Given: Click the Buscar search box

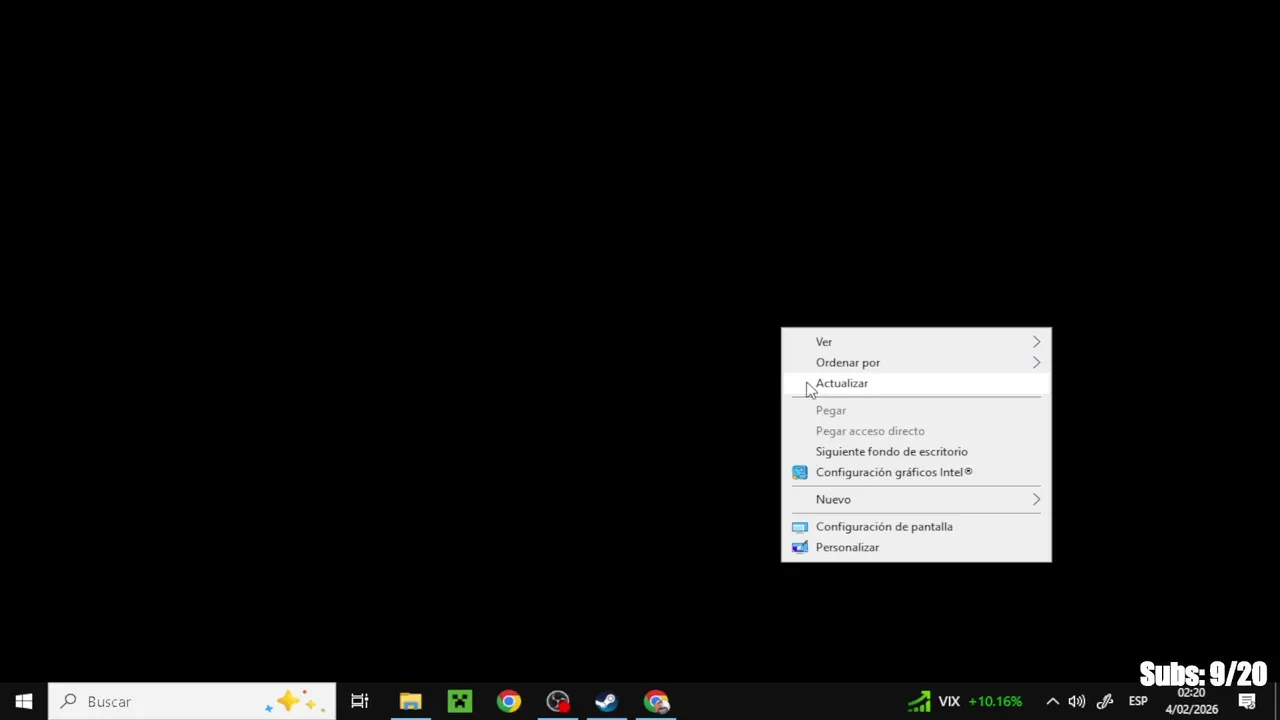Looking at the screenshot, I should click(x=192, y=701).
